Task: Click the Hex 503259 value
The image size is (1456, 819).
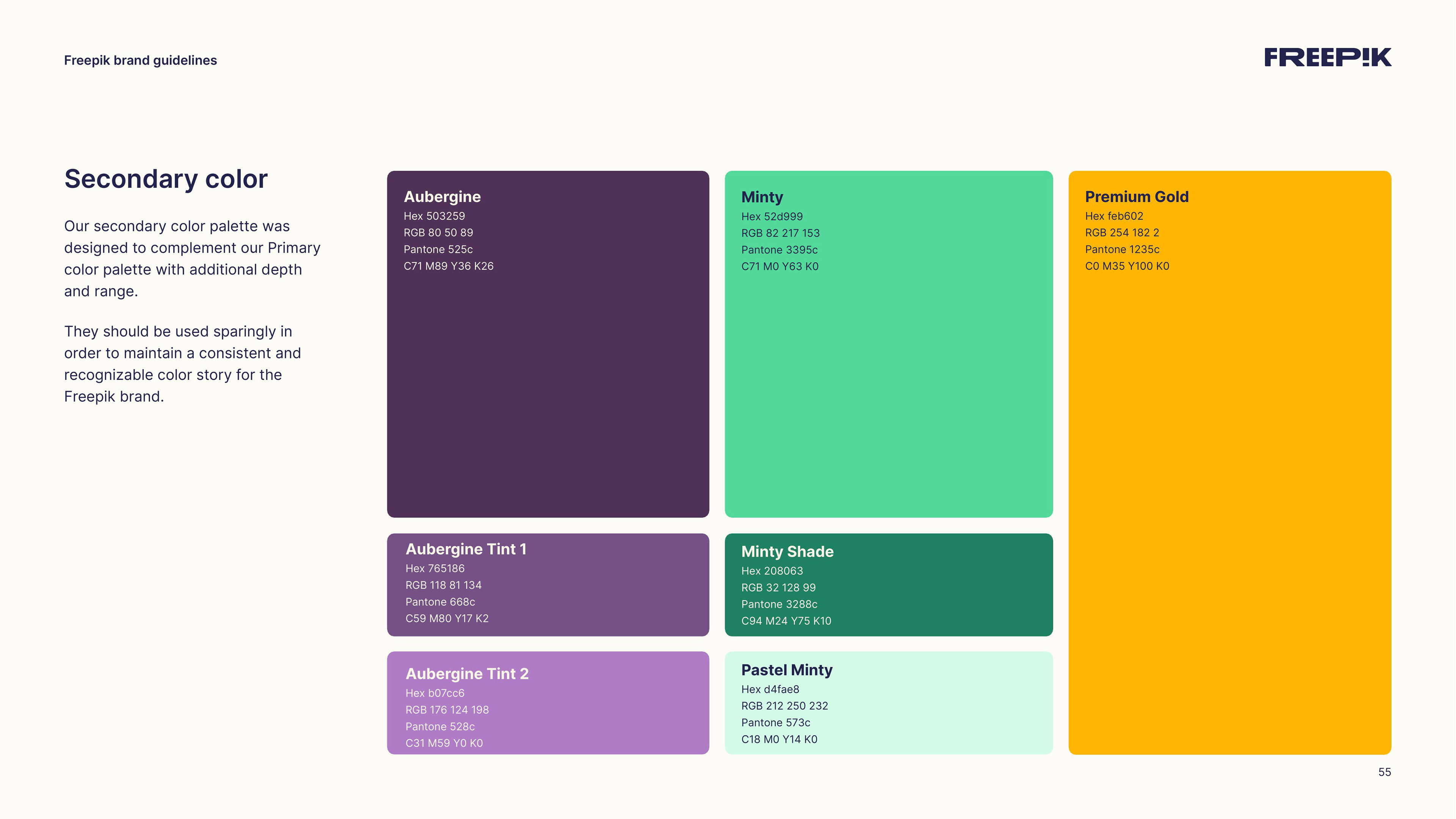Action: (434, 216)
